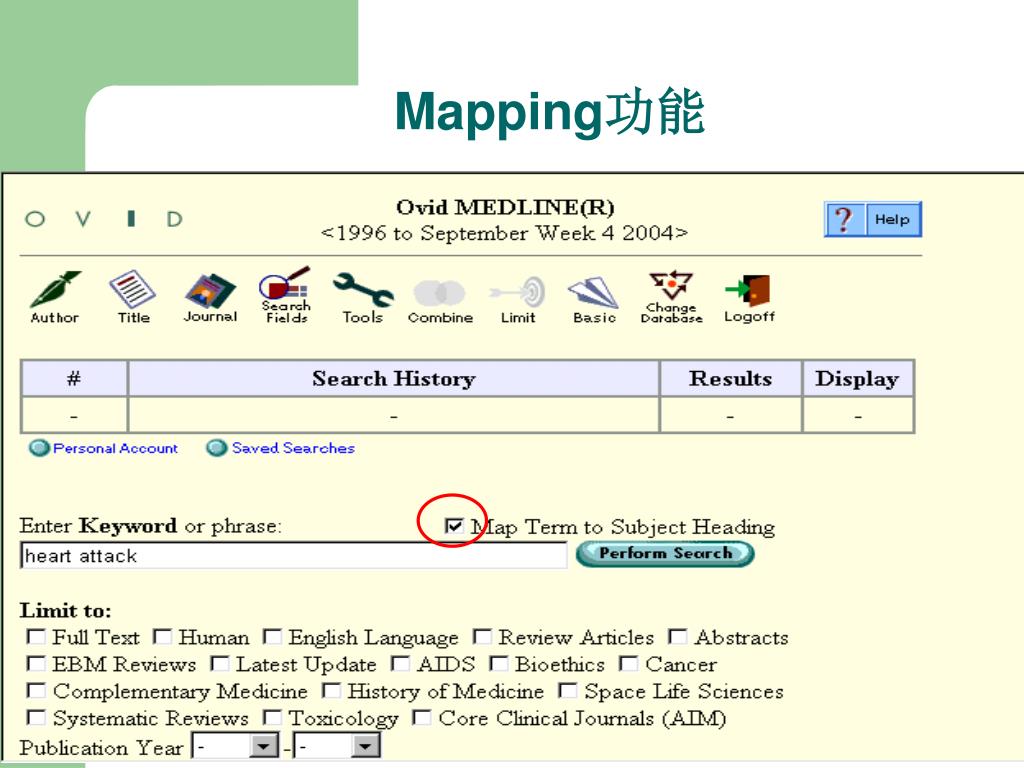Switch to Basic search mode icon
Screen dimensions: 1024x768
(x=594, y=300)
